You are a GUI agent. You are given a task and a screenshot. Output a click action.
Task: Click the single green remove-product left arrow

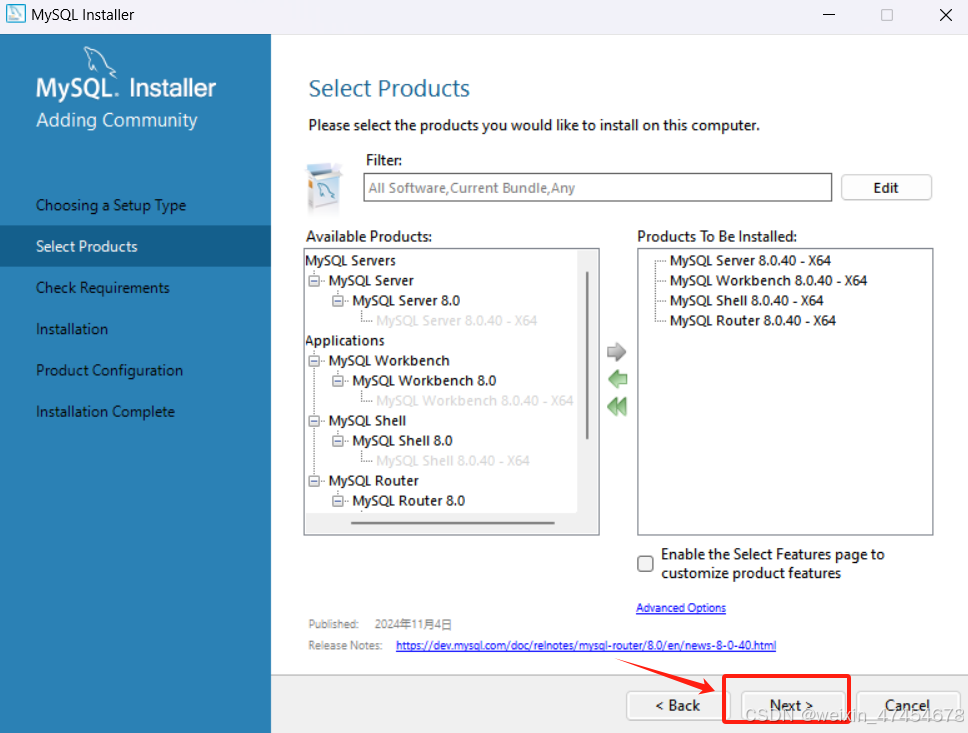[617, 379]
